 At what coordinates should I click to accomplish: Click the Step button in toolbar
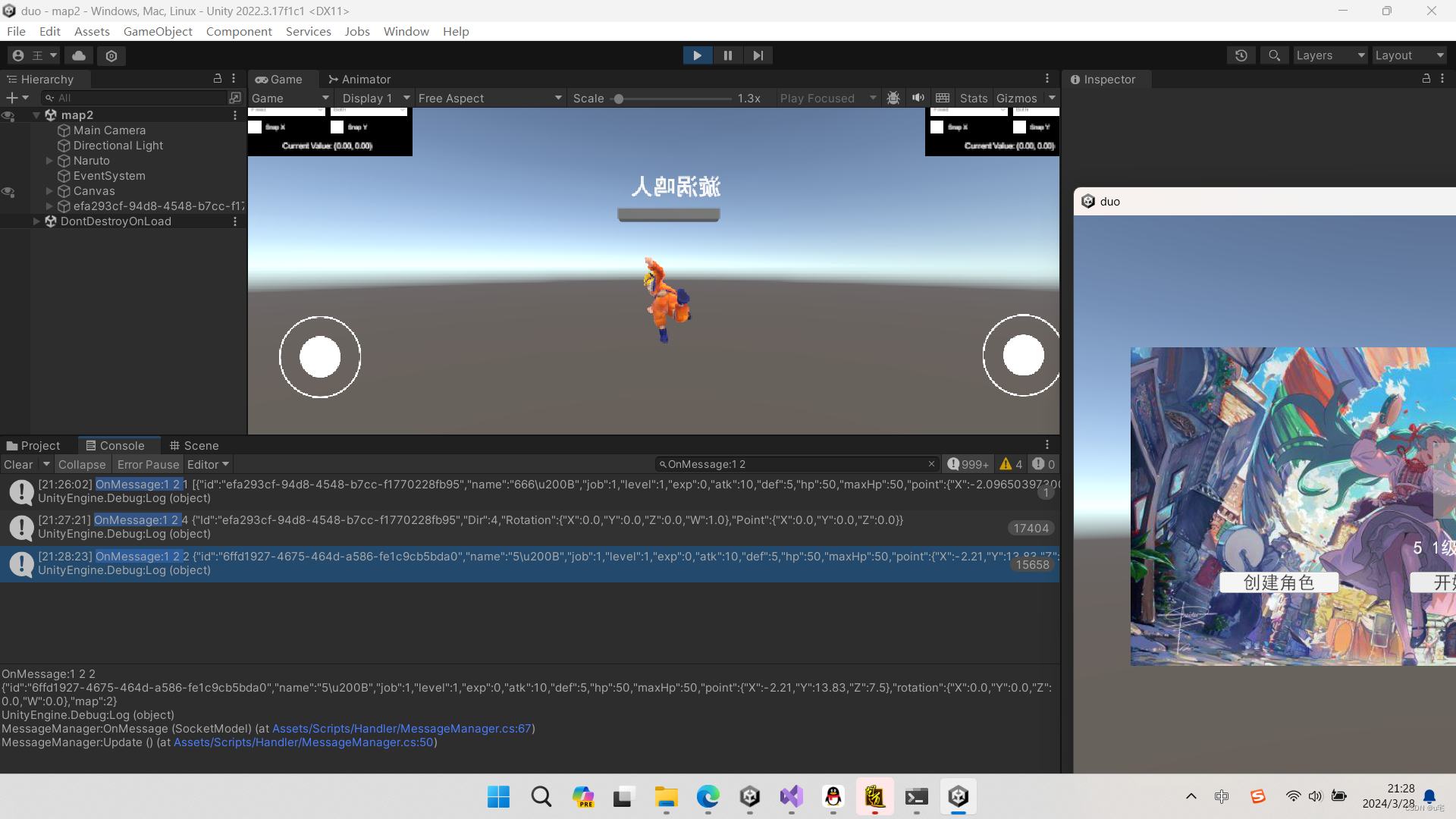click(757, 55)
